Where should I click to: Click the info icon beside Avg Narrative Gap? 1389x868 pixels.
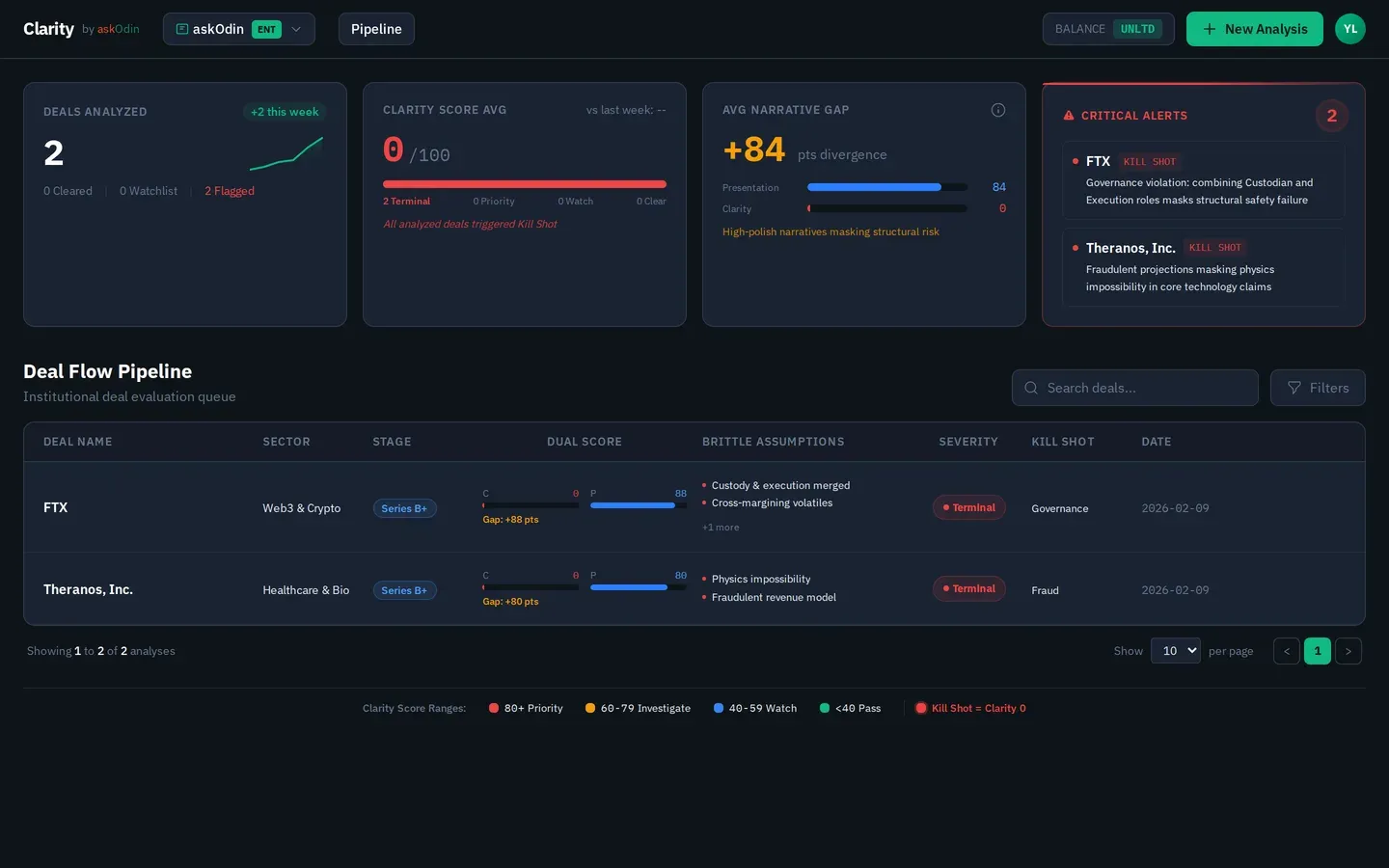pos(998,110)
